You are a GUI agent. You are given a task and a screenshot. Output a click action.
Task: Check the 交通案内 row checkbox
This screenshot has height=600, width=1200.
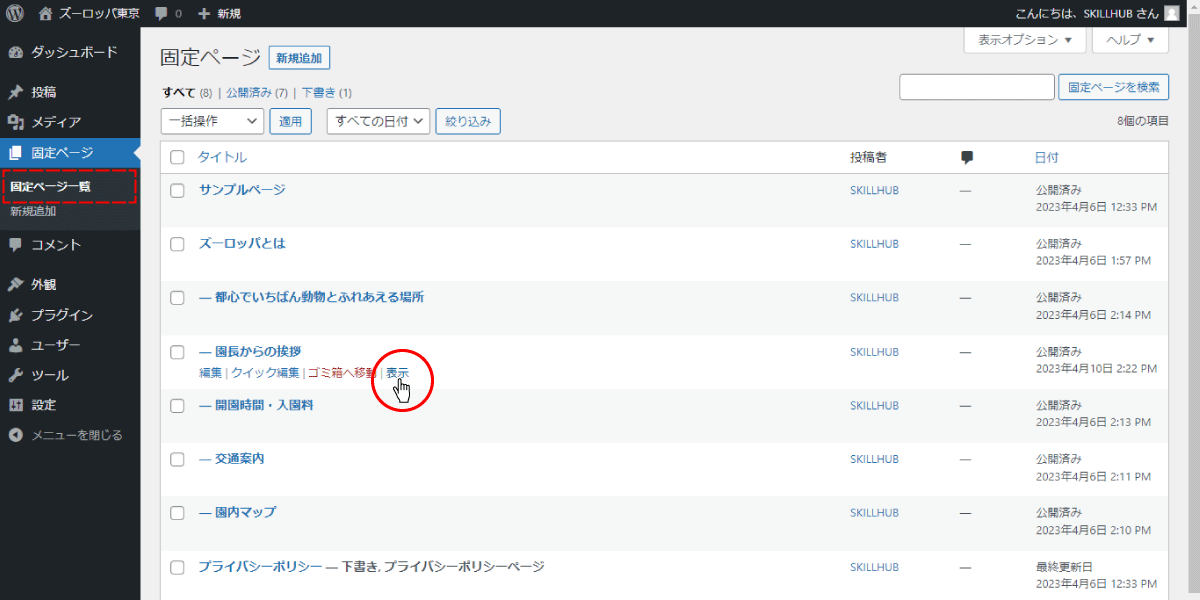tap(177, 459)
